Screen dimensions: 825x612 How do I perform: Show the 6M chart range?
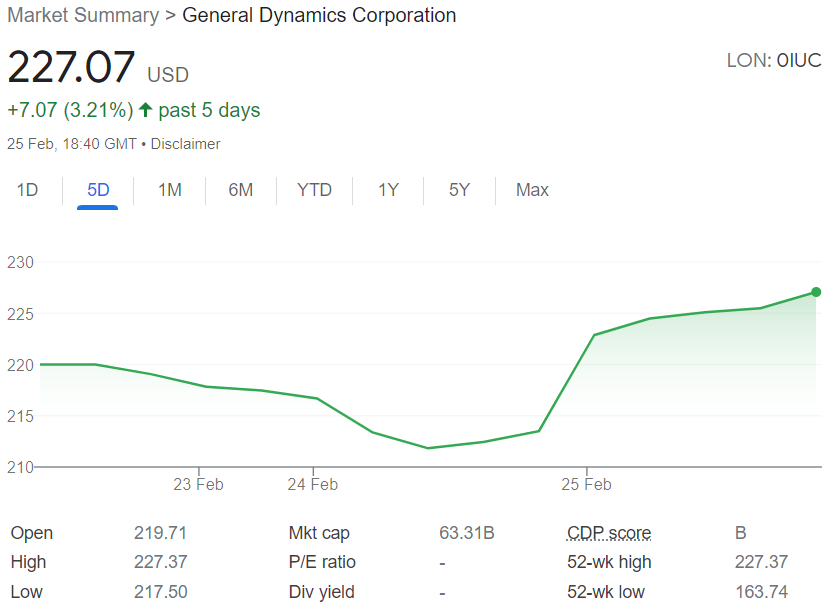click(x=240, y=189)
